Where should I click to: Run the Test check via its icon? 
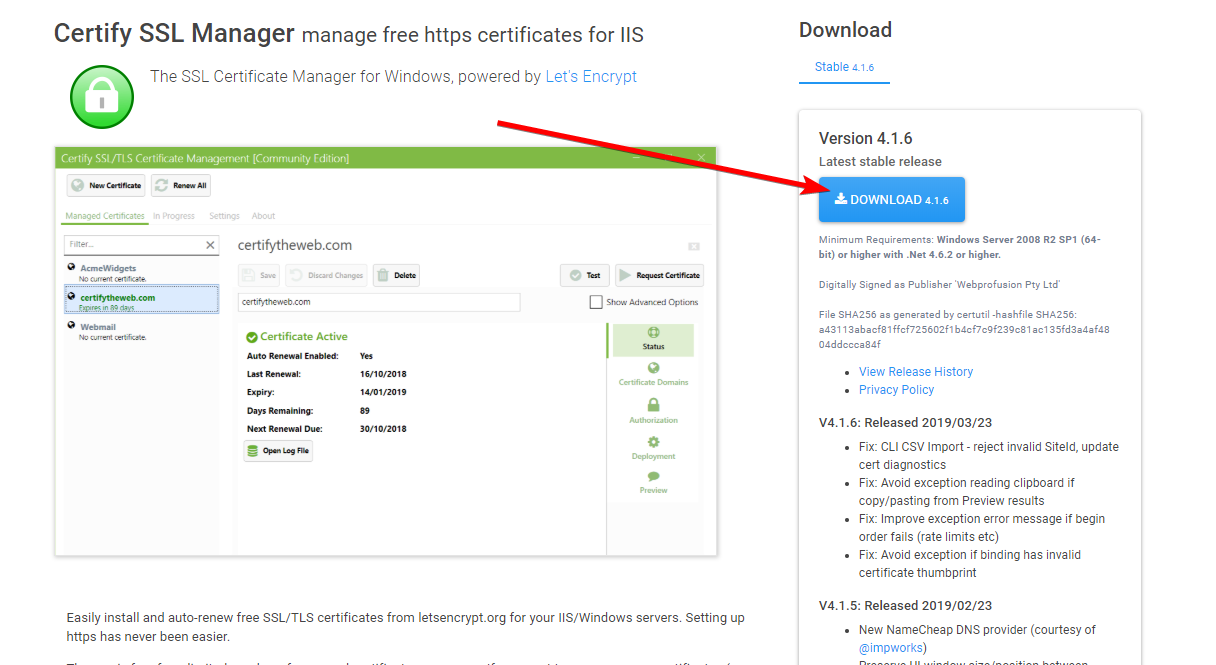point(575,275)
